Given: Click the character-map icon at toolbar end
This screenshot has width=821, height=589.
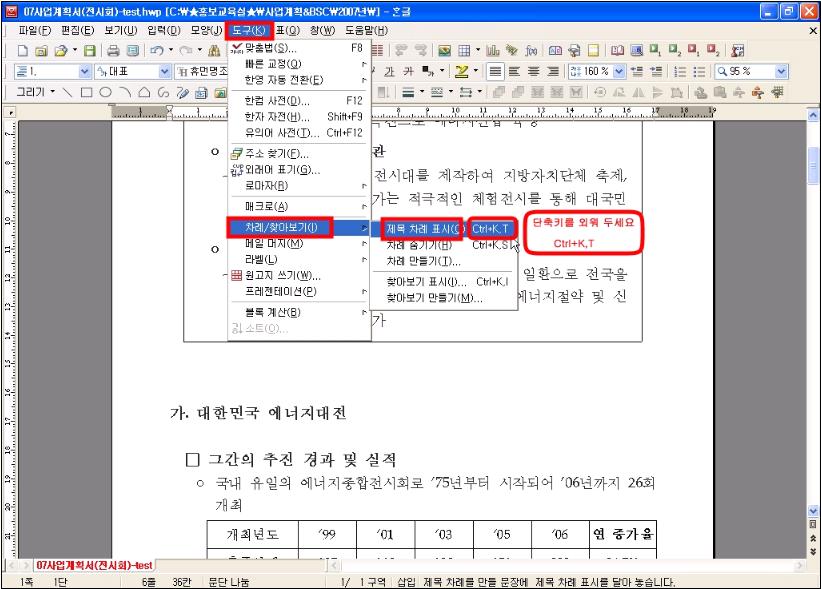Looking at the screenshot, I should click(x=738, y=51).
